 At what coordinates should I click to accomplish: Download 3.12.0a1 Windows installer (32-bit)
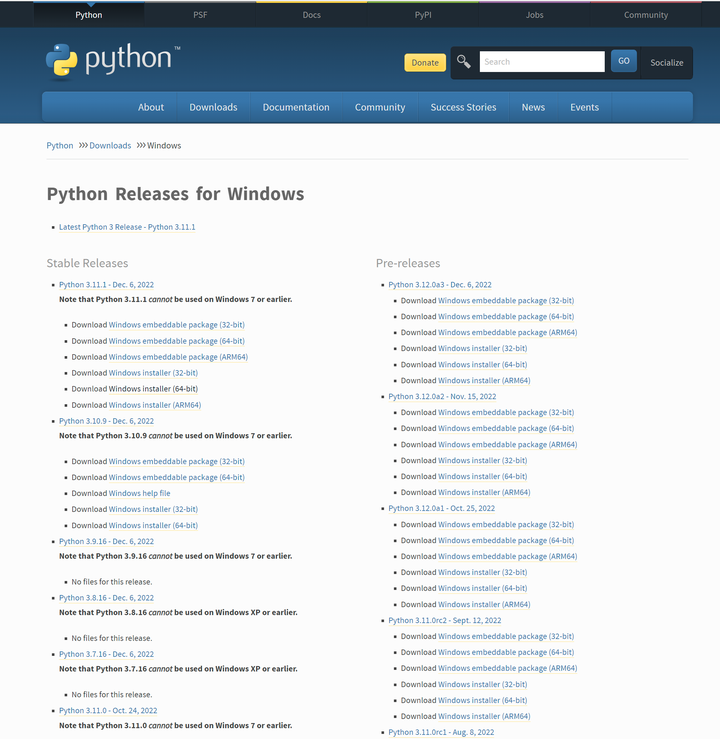[483, 572]
